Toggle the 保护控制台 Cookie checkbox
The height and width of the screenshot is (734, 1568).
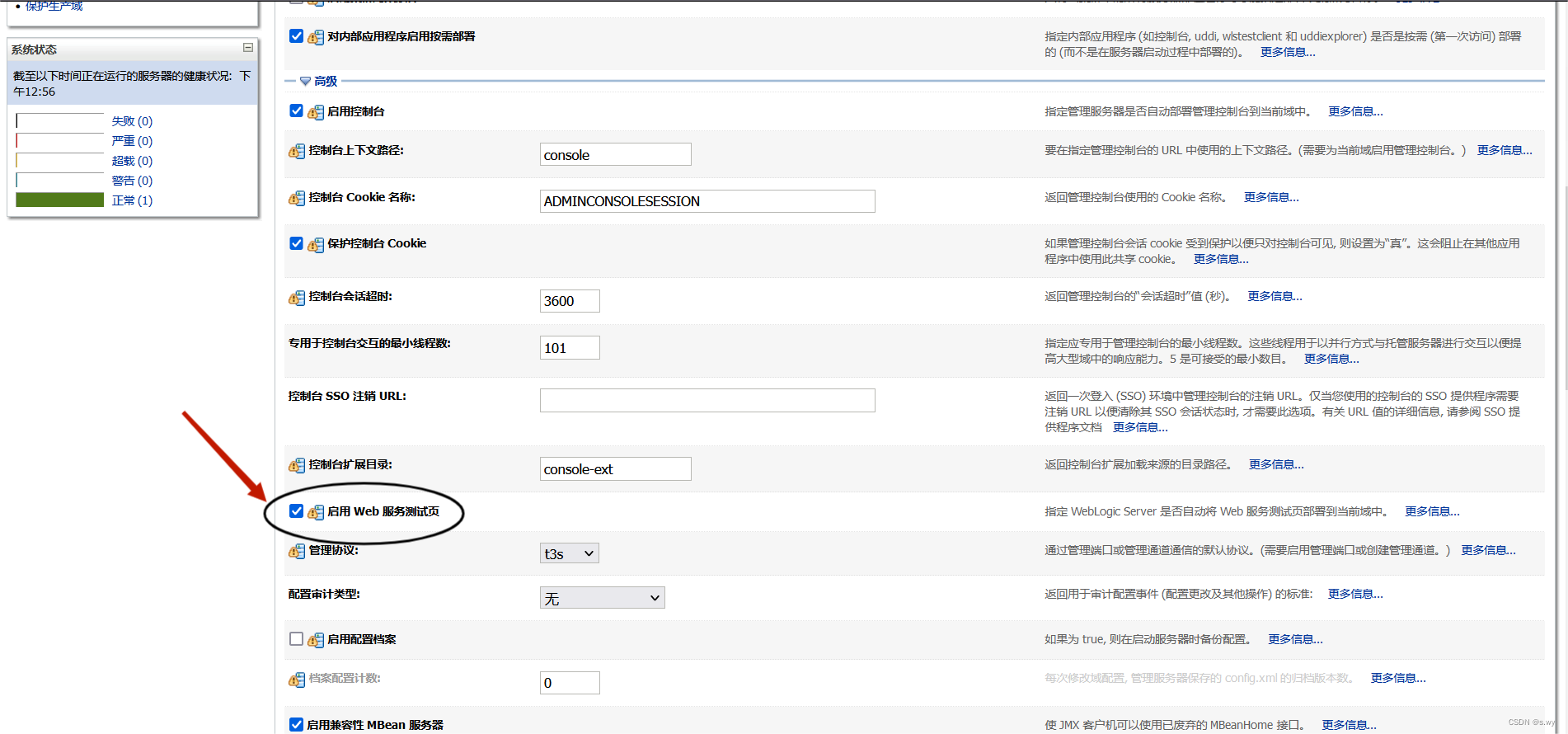(x=297, y=243)
